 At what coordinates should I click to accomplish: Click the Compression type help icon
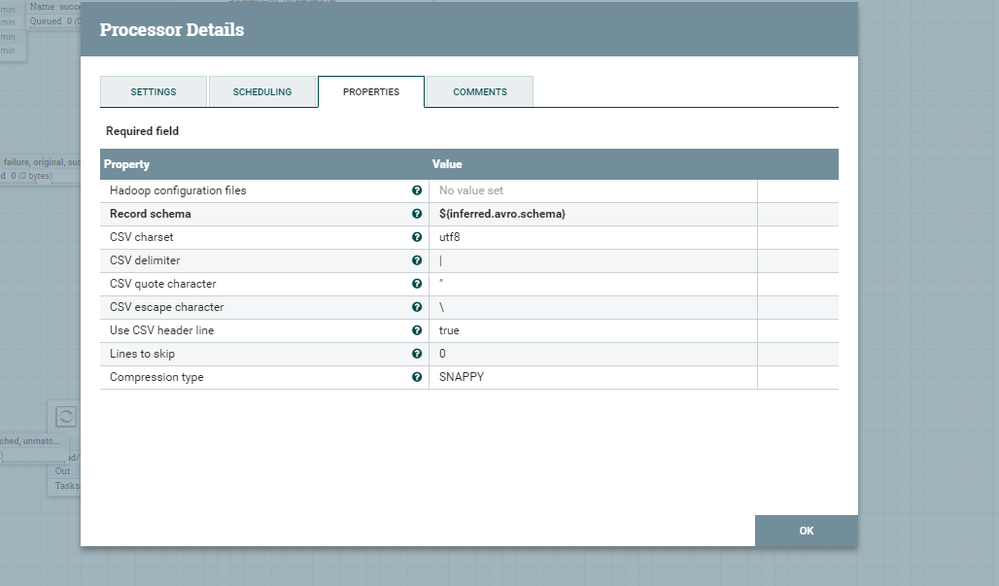click(417, 377)
